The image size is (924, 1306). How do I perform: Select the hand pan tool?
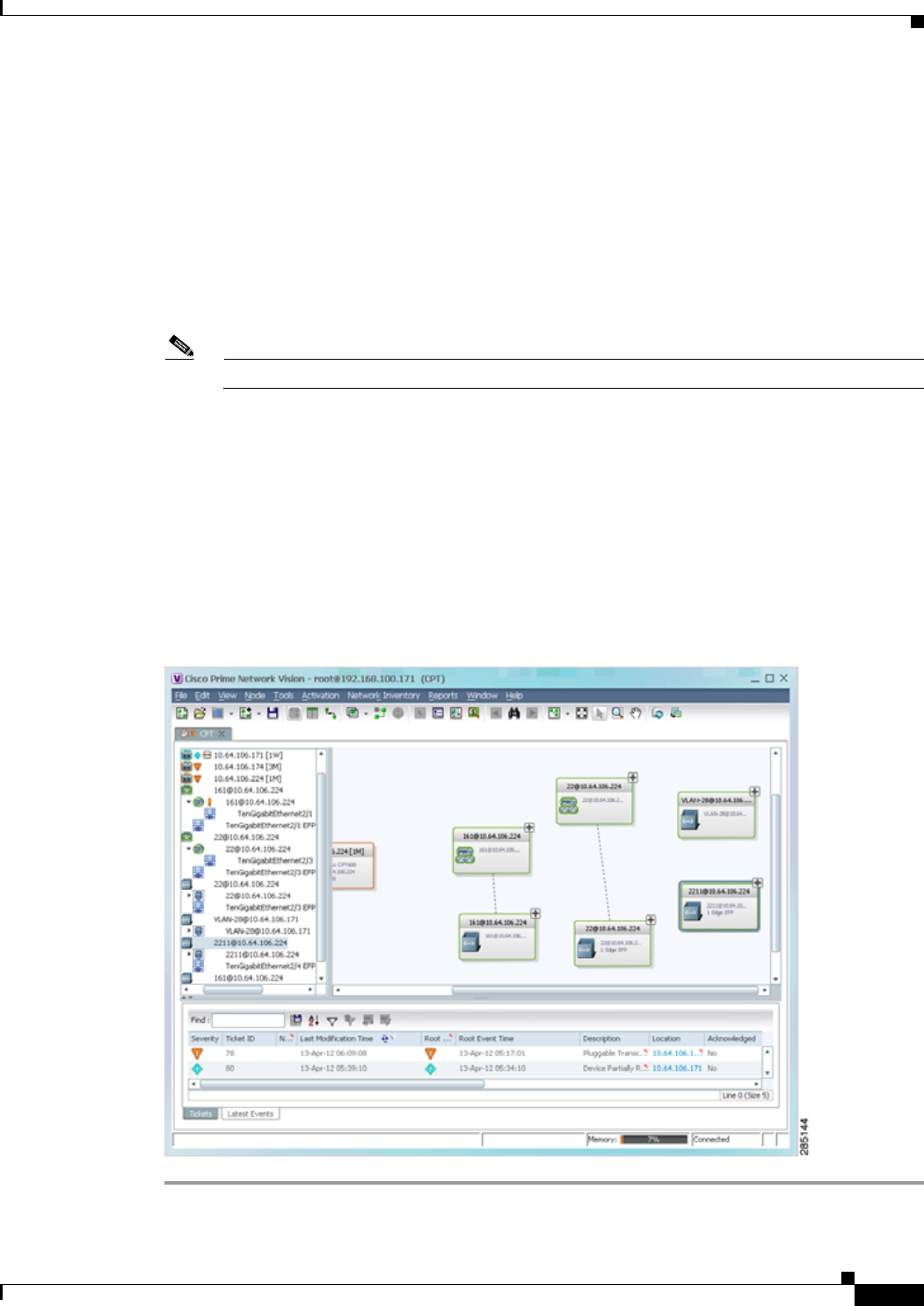point(636,713)
